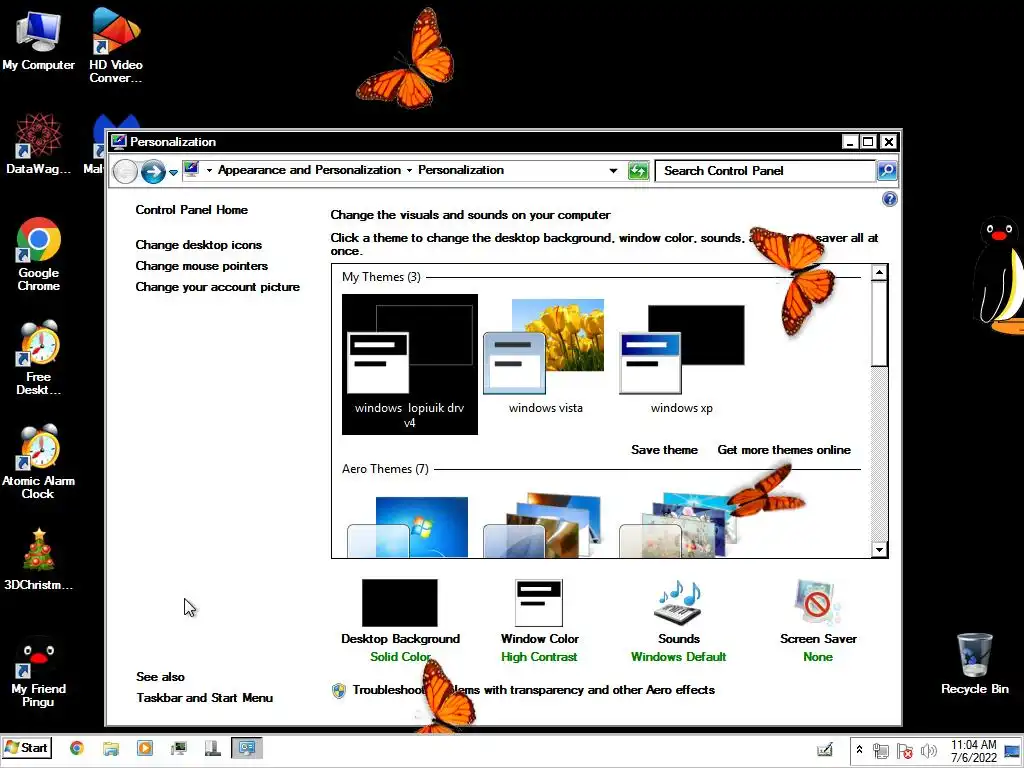Select the third Aero theme thumbnail

point(681,526)
